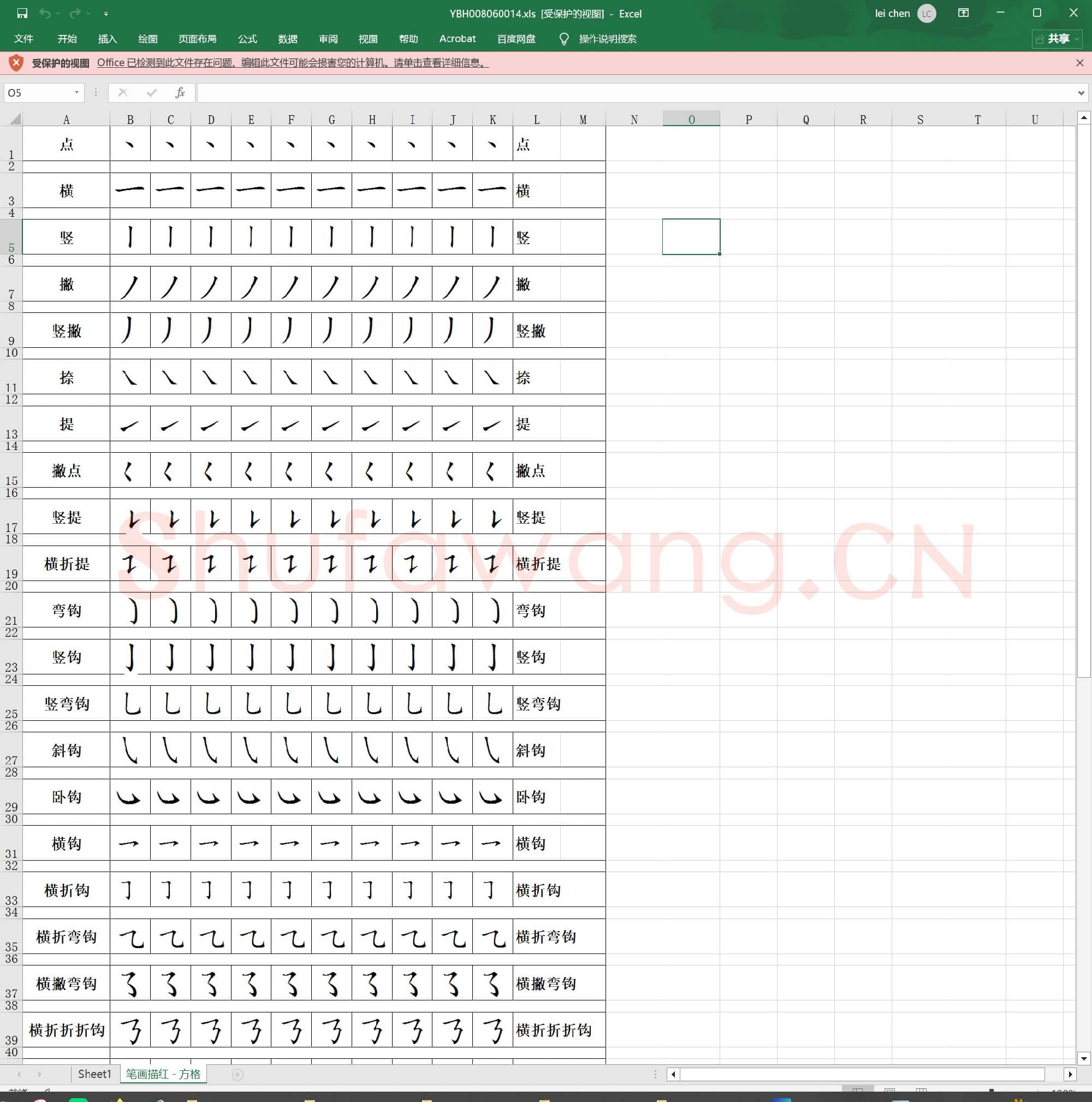This screenshot has height=1102, width=1092.
Task: Open the Customize Quick Access Toolbar dropdown
Action: (x=106, y=13)
